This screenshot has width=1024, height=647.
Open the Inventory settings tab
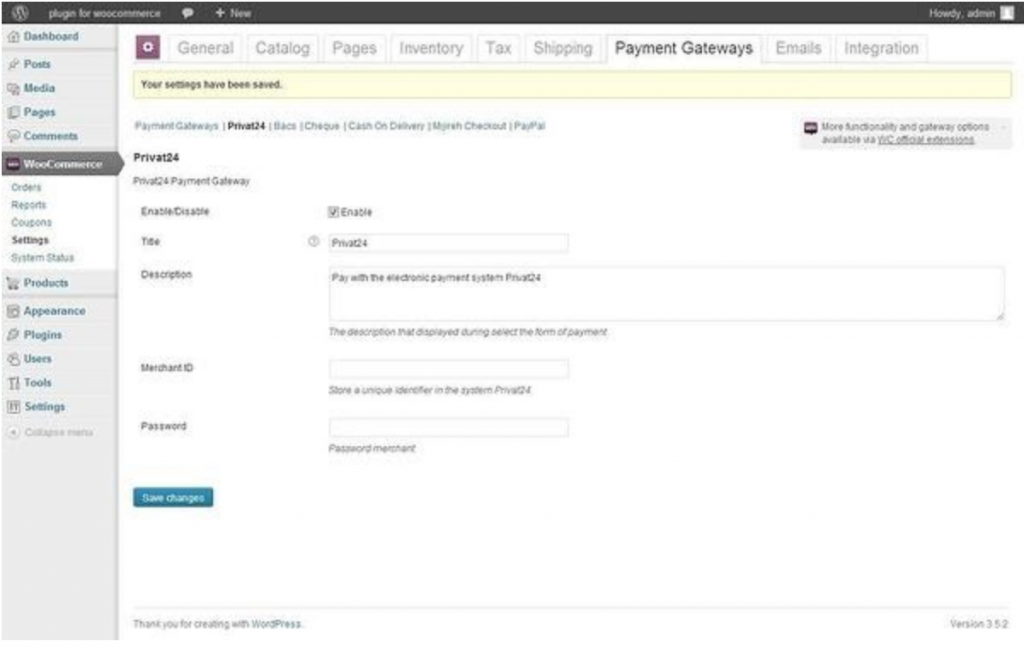click(x=431, y=48)
